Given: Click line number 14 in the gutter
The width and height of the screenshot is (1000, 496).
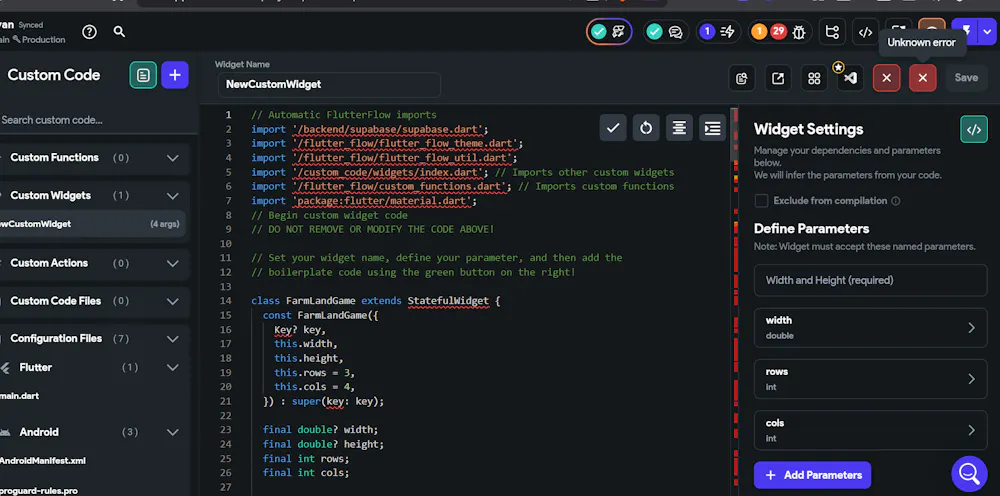Looking at the screenshot, I should (x=226, y=301).
